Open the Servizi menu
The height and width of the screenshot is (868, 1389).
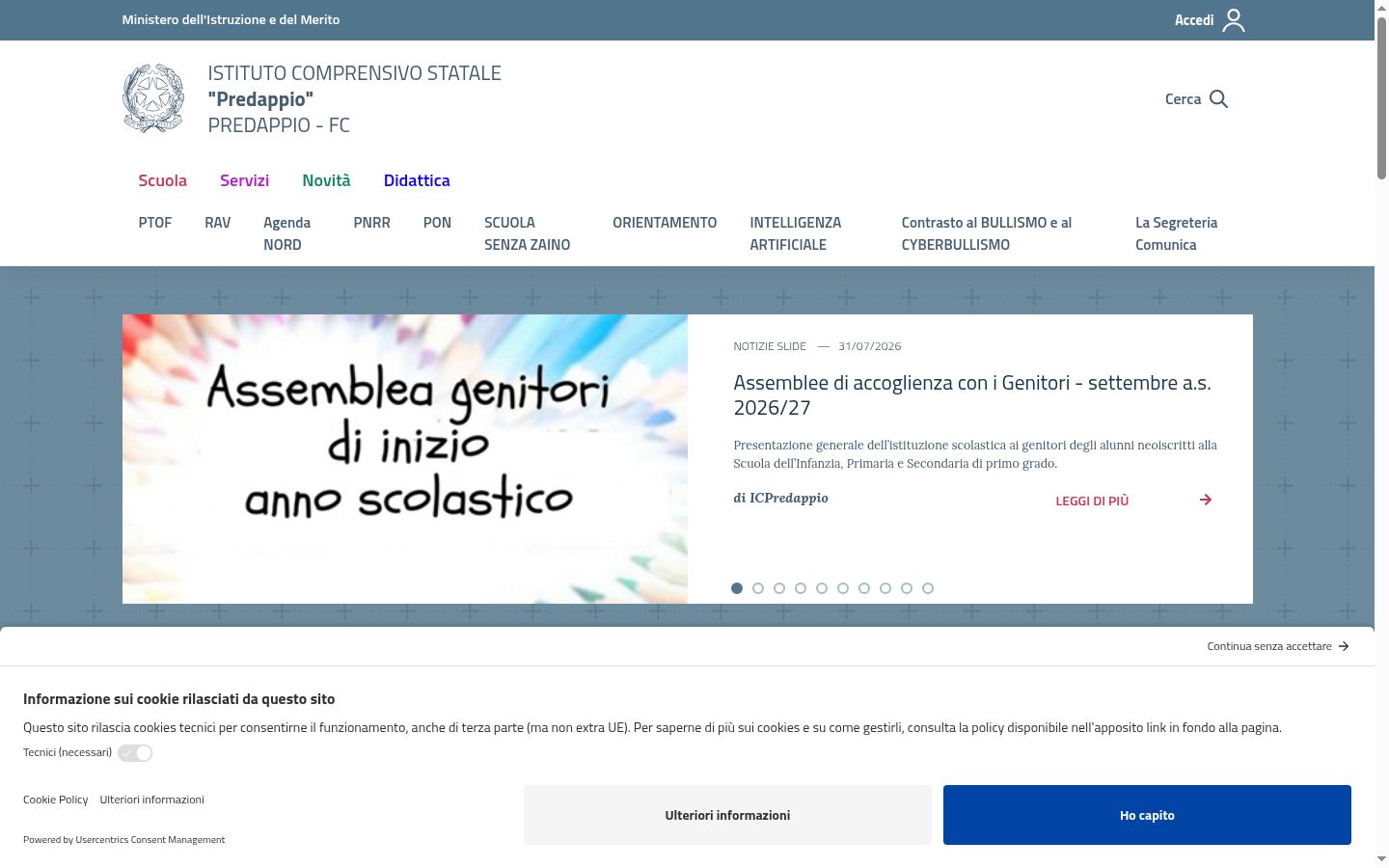[244, 180]
